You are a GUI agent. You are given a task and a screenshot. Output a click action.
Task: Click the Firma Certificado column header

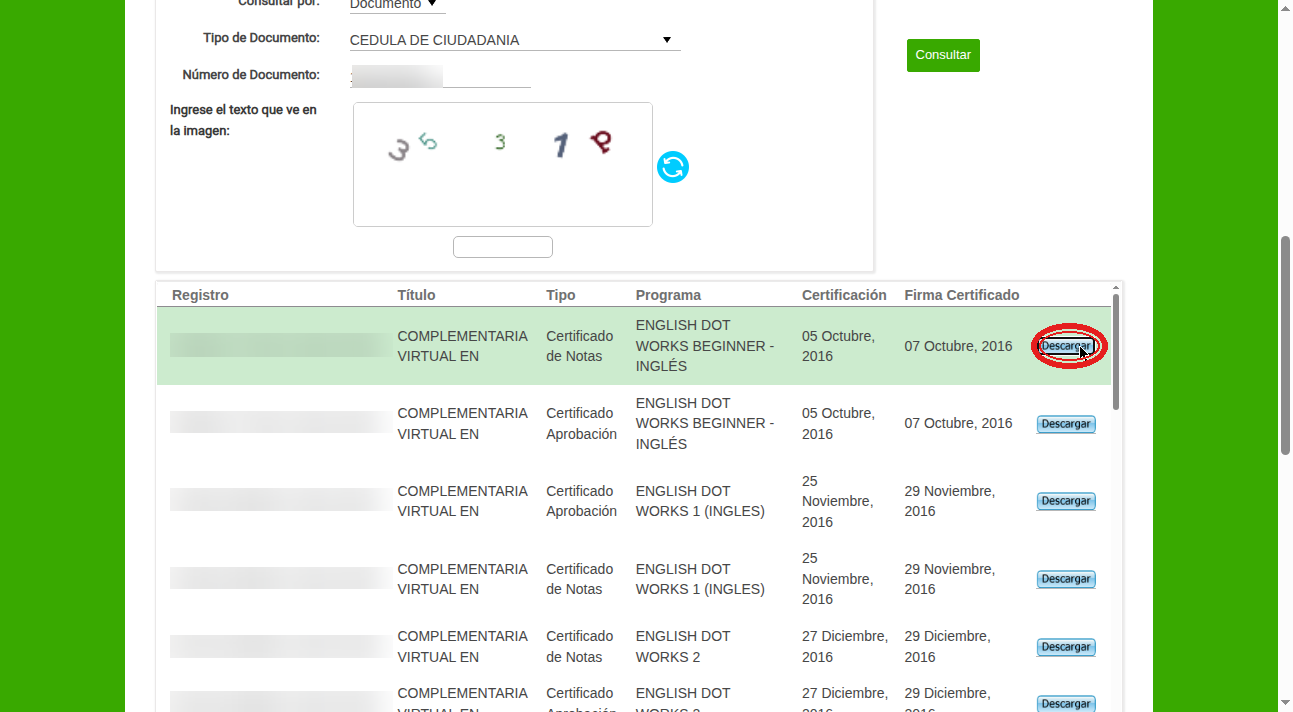(x=962, y=295)
